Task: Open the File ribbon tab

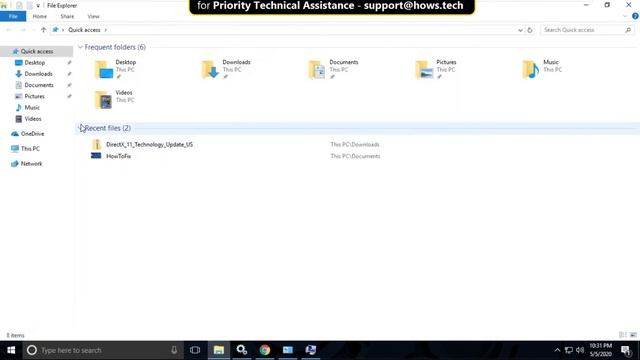Action: (13, 16)
